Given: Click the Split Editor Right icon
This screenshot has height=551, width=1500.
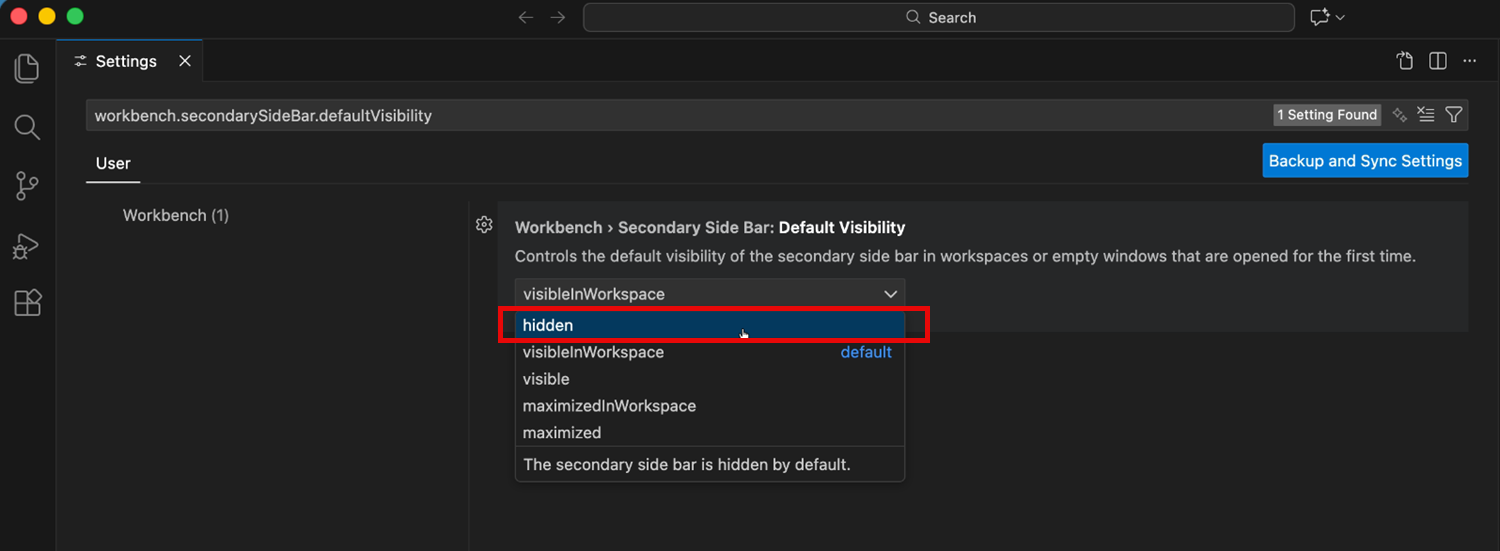Looking at the screenshot, I should [1438, 61].
